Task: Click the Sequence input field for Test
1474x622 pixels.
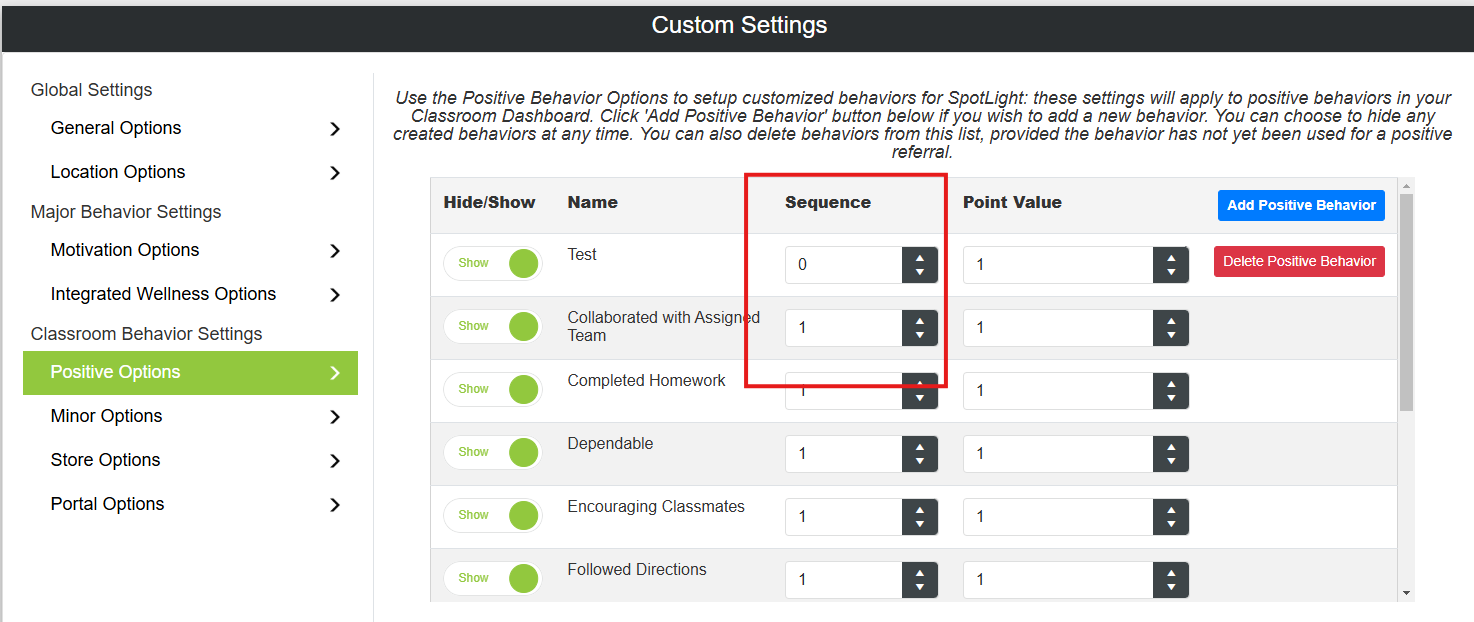Action: 844,265
